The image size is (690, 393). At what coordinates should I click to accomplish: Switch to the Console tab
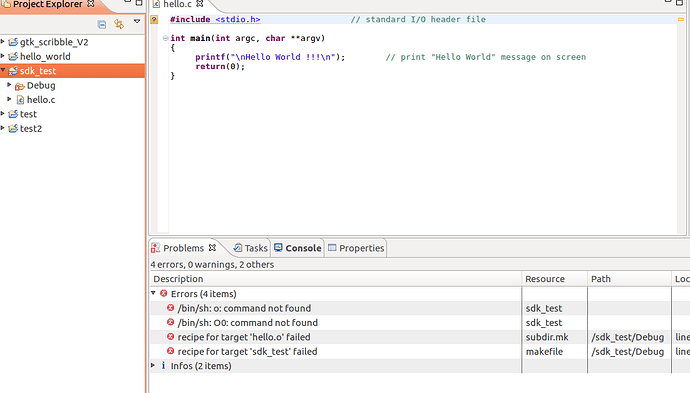(x=303, y=248)
